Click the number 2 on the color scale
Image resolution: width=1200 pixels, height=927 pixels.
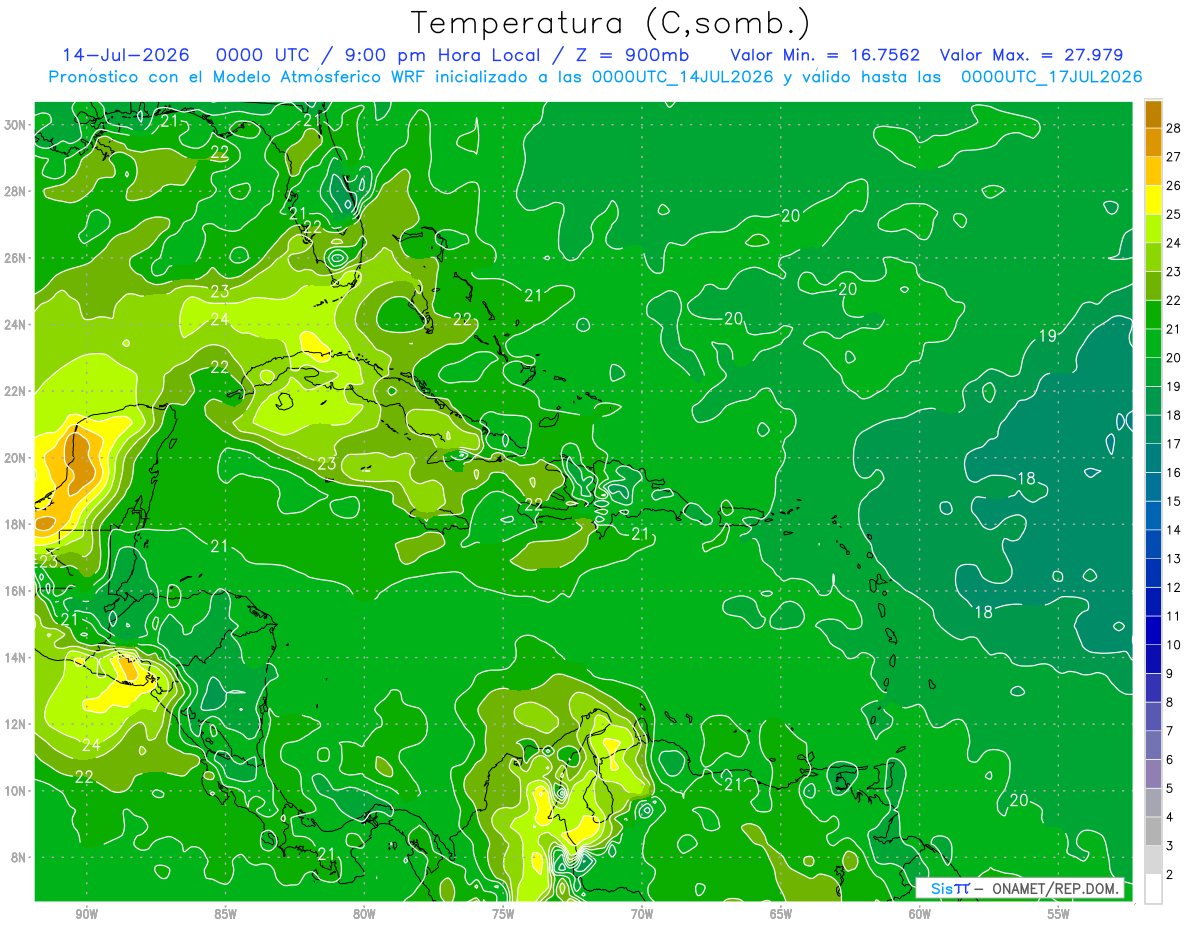[1170, 875]
